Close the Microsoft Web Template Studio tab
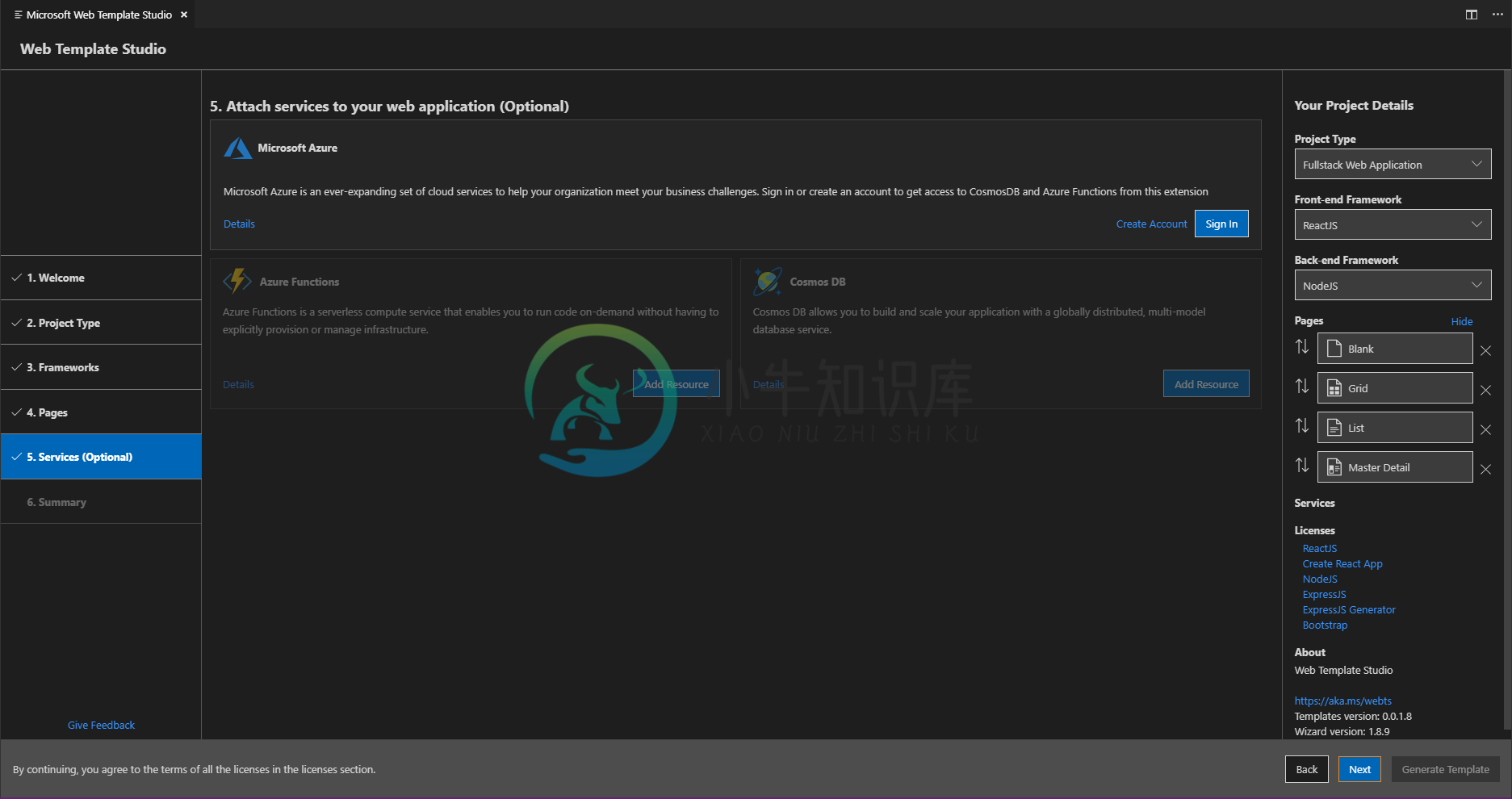The height and width of the screenshot is (799, 1512). coord(184,15)
